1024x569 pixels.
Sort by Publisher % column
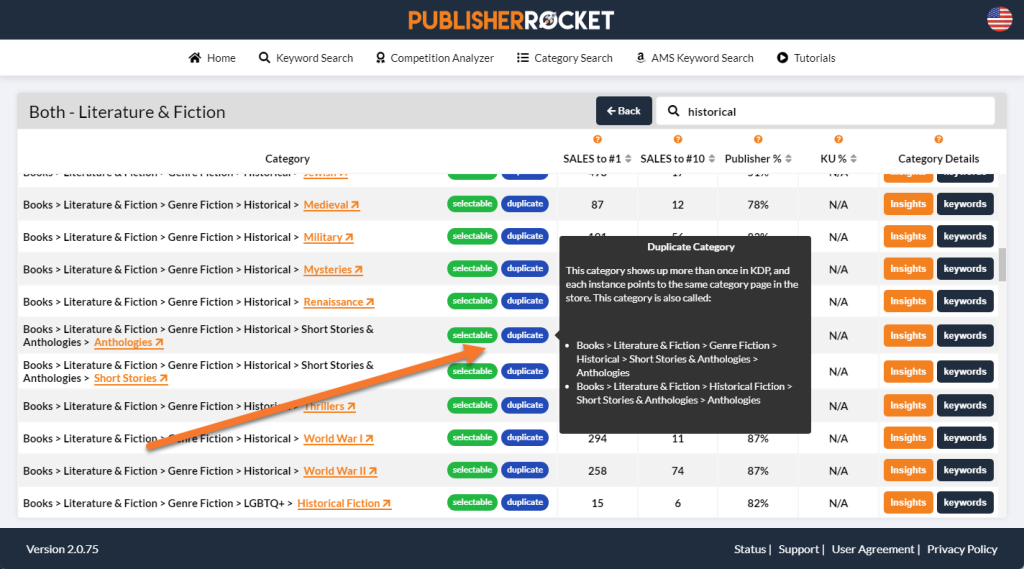click(x=758, y=158)
